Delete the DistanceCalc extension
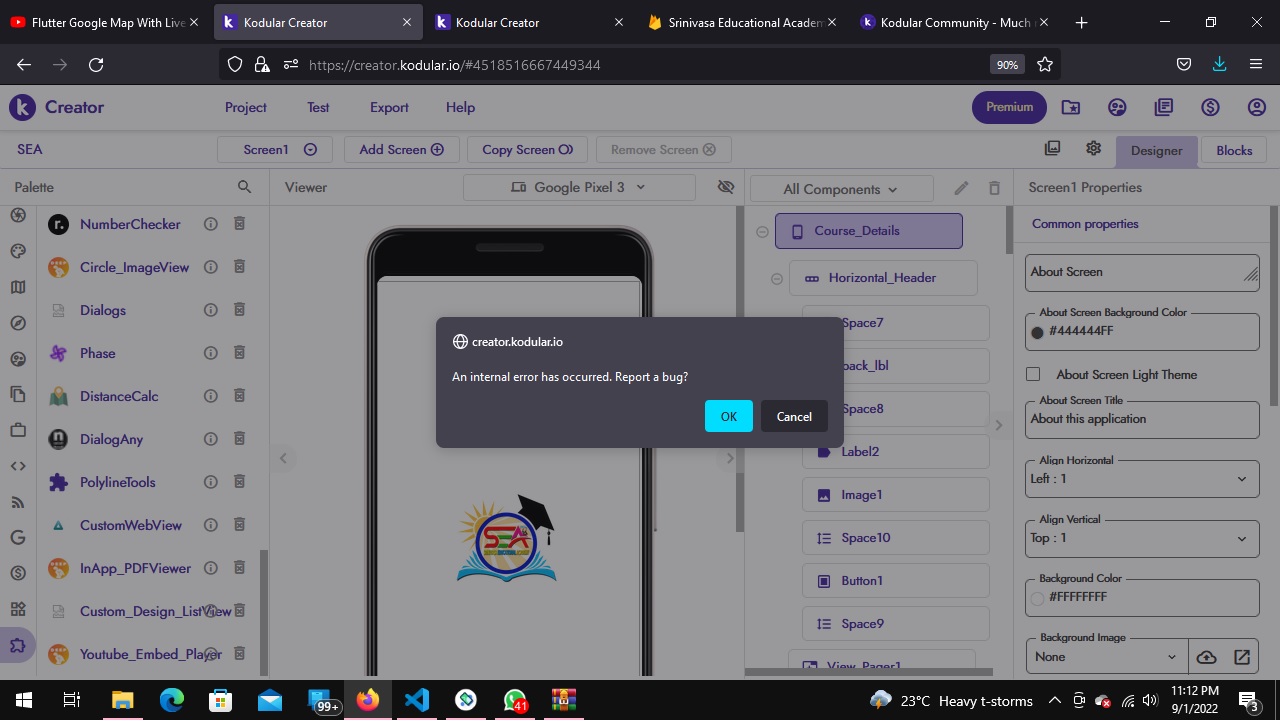 (239, 396)
